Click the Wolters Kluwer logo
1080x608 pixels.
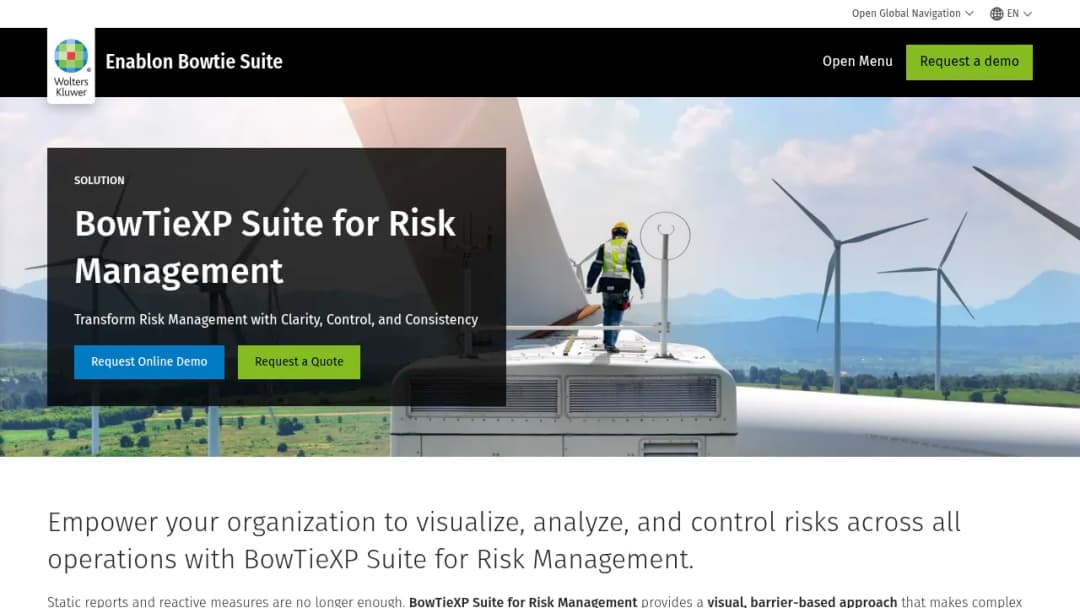pyautogui.click(x=71, y=66)
